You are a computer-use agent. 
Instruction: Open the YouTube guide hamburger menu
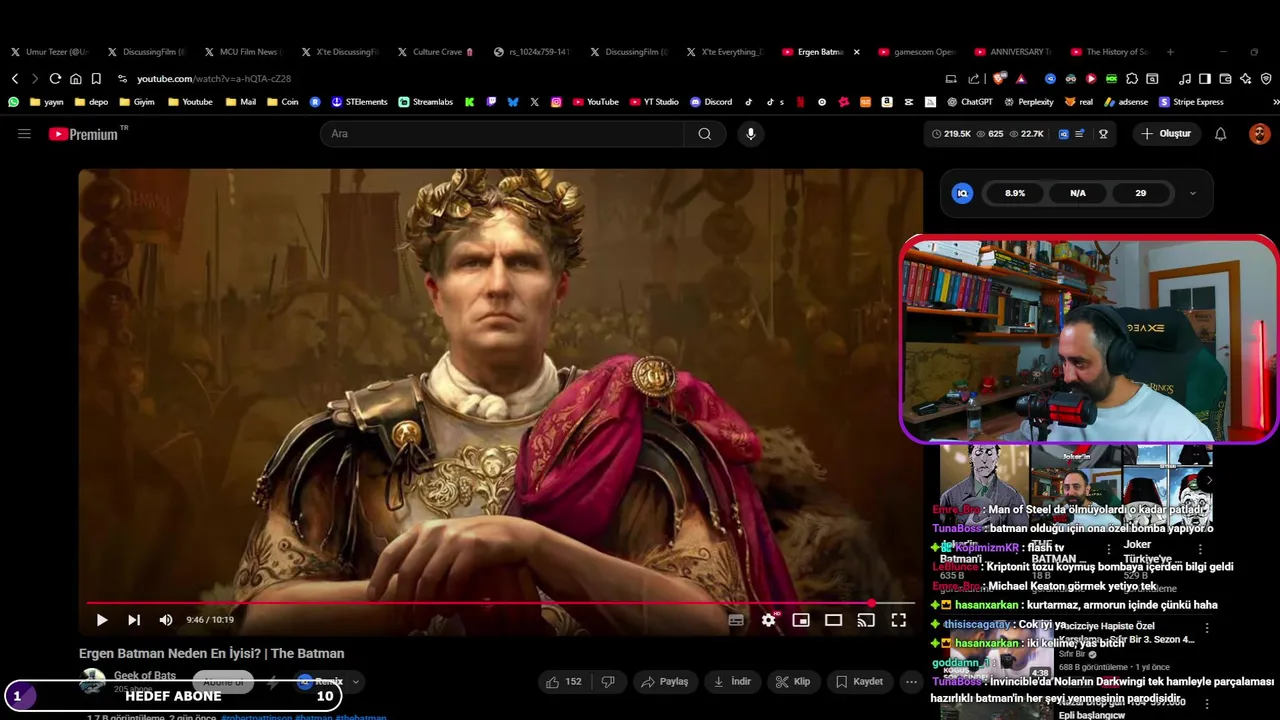coord(24,133)
